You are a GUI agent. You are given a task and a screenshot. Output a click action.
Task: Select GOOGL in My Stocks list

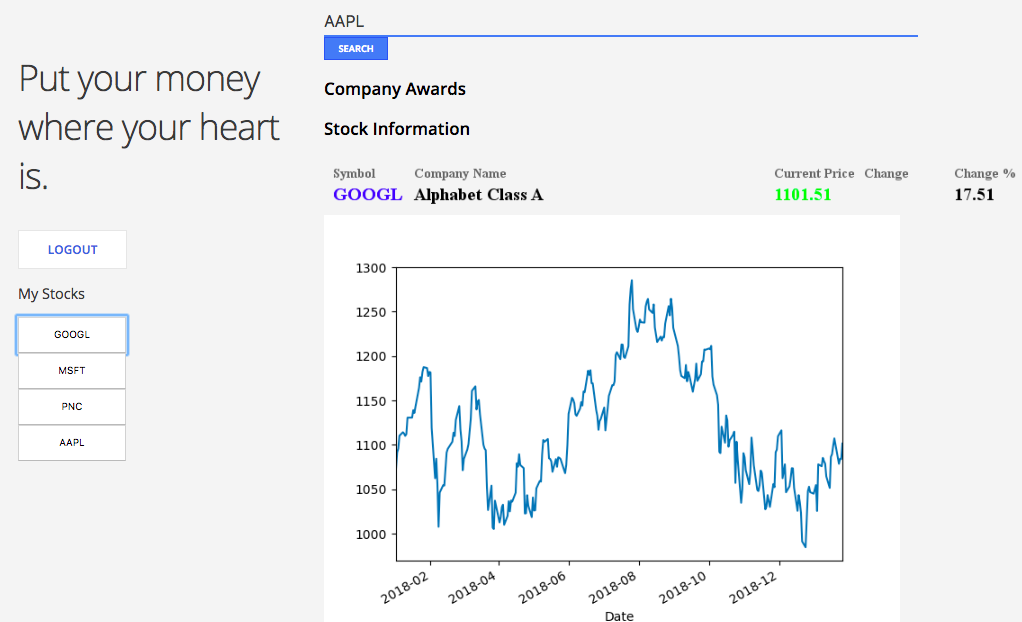click(72, 335)
